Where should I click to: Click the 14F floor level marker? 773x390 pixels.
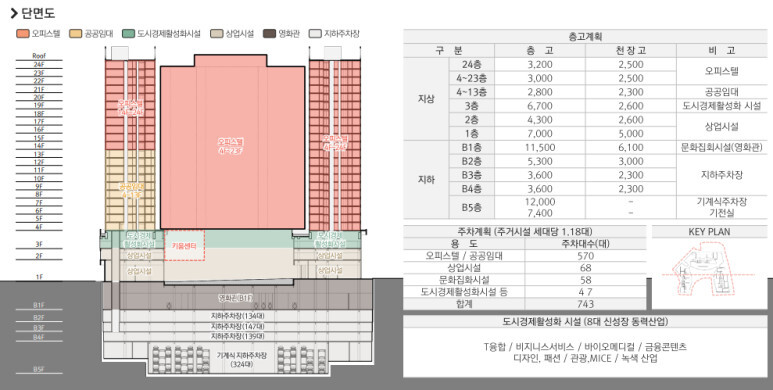[39, 145]
